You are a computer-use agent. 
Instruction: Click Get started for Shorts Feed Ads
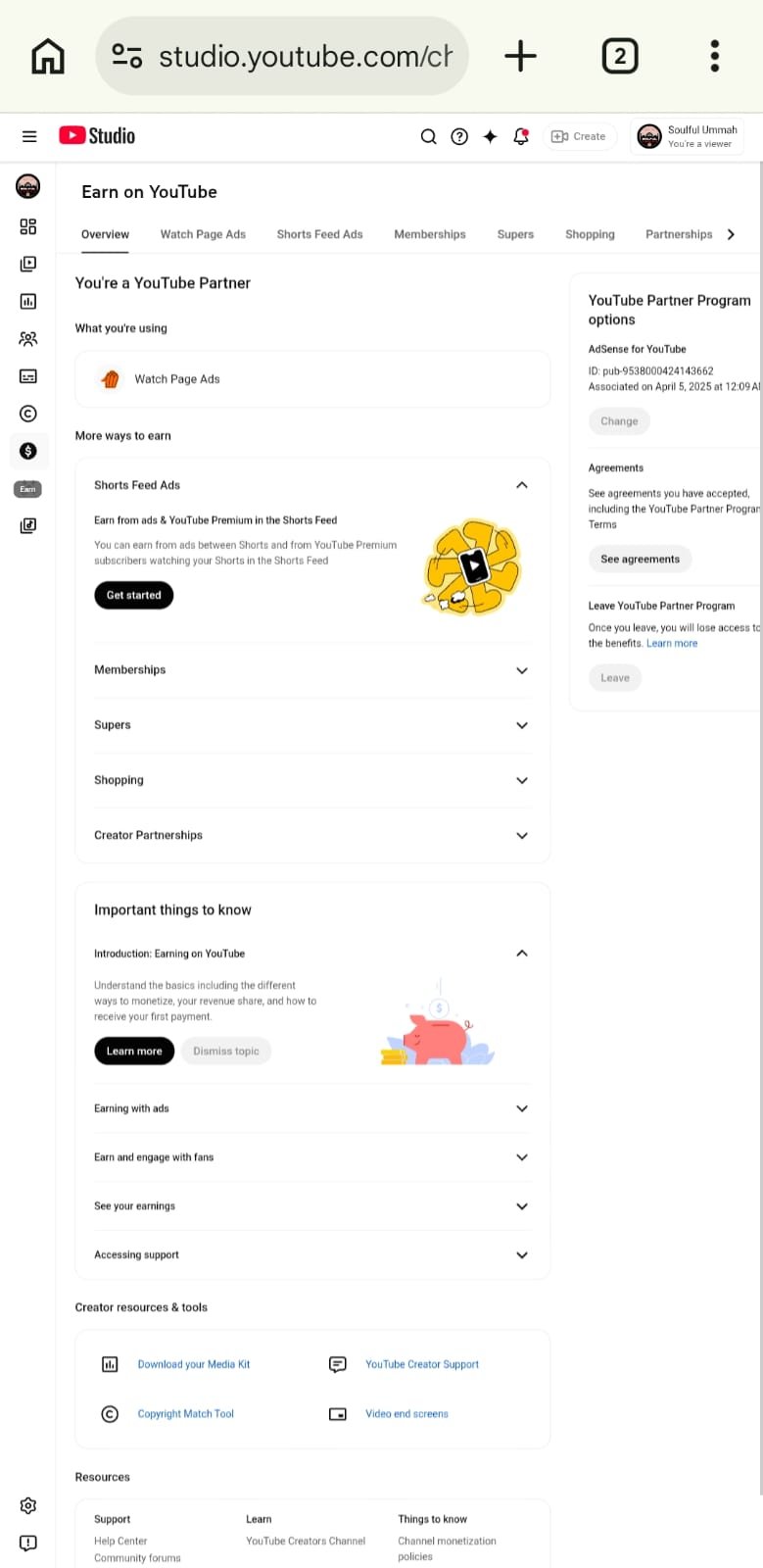133,595
